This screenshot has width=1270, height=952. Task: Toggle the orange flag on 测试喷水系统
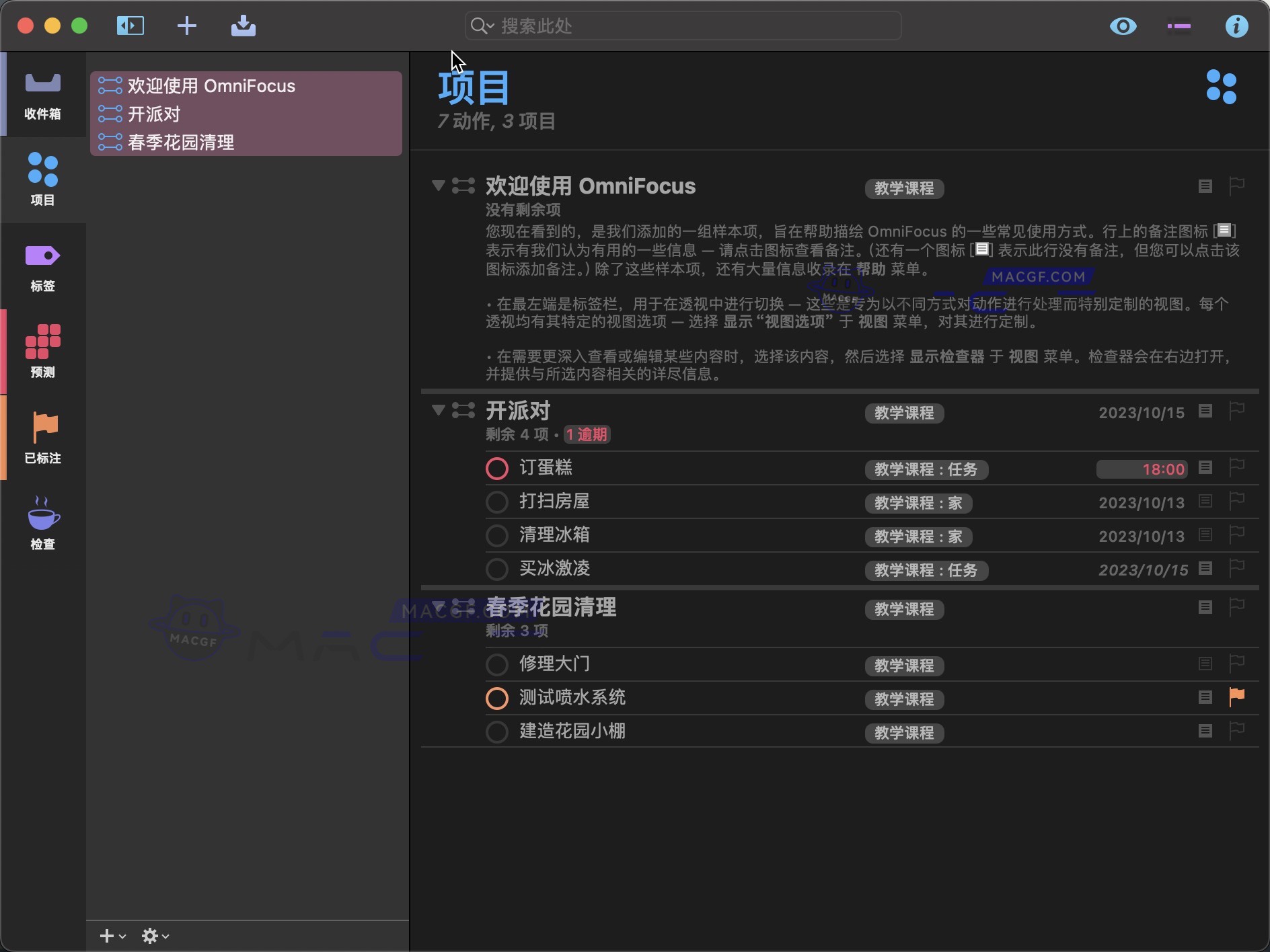(x=1236, y=697)
